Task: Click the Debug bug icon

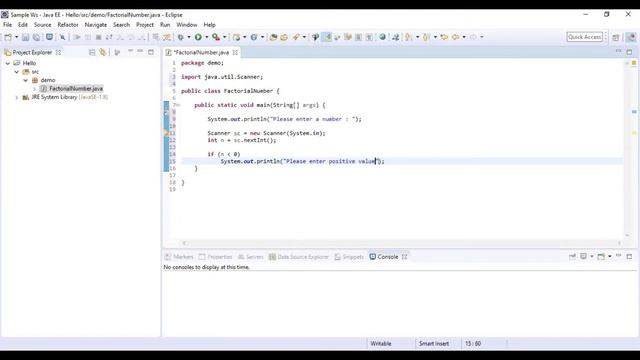Action: coord(180,37)
